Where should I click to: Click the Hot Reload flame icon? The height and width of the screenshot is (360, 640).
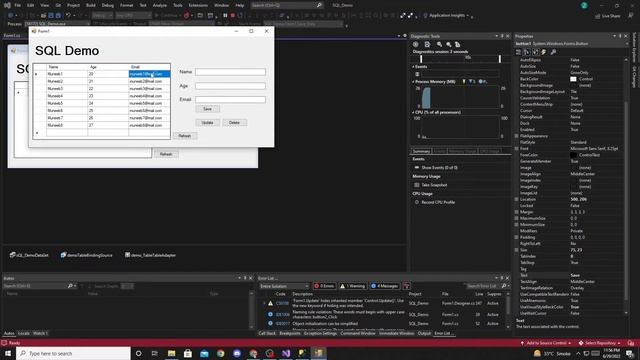point(186,16)
